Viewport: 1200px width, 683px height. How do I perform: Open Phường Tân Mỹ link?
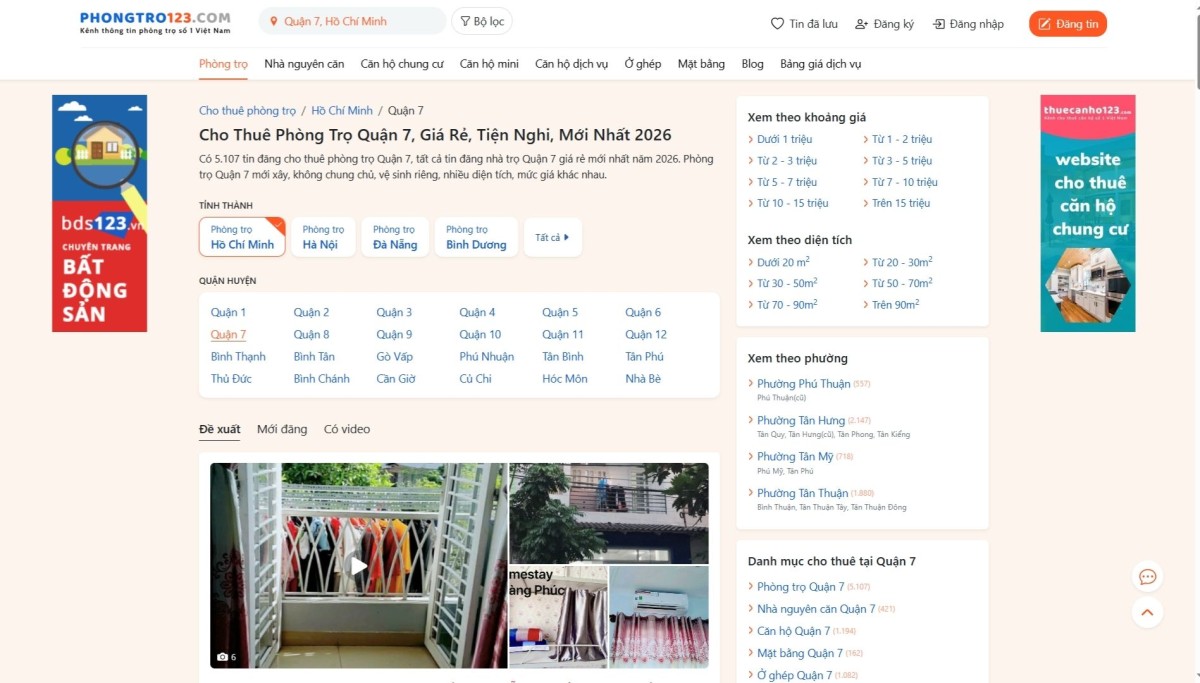click(x=795, y=456)
